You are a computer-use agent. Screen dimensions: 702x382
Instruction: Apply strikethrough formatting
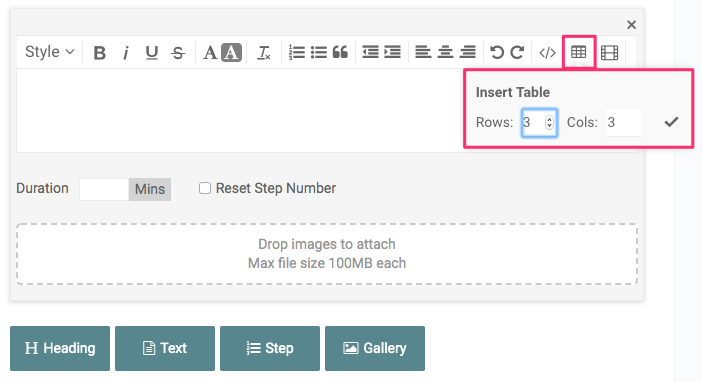[x=178, y=53]
